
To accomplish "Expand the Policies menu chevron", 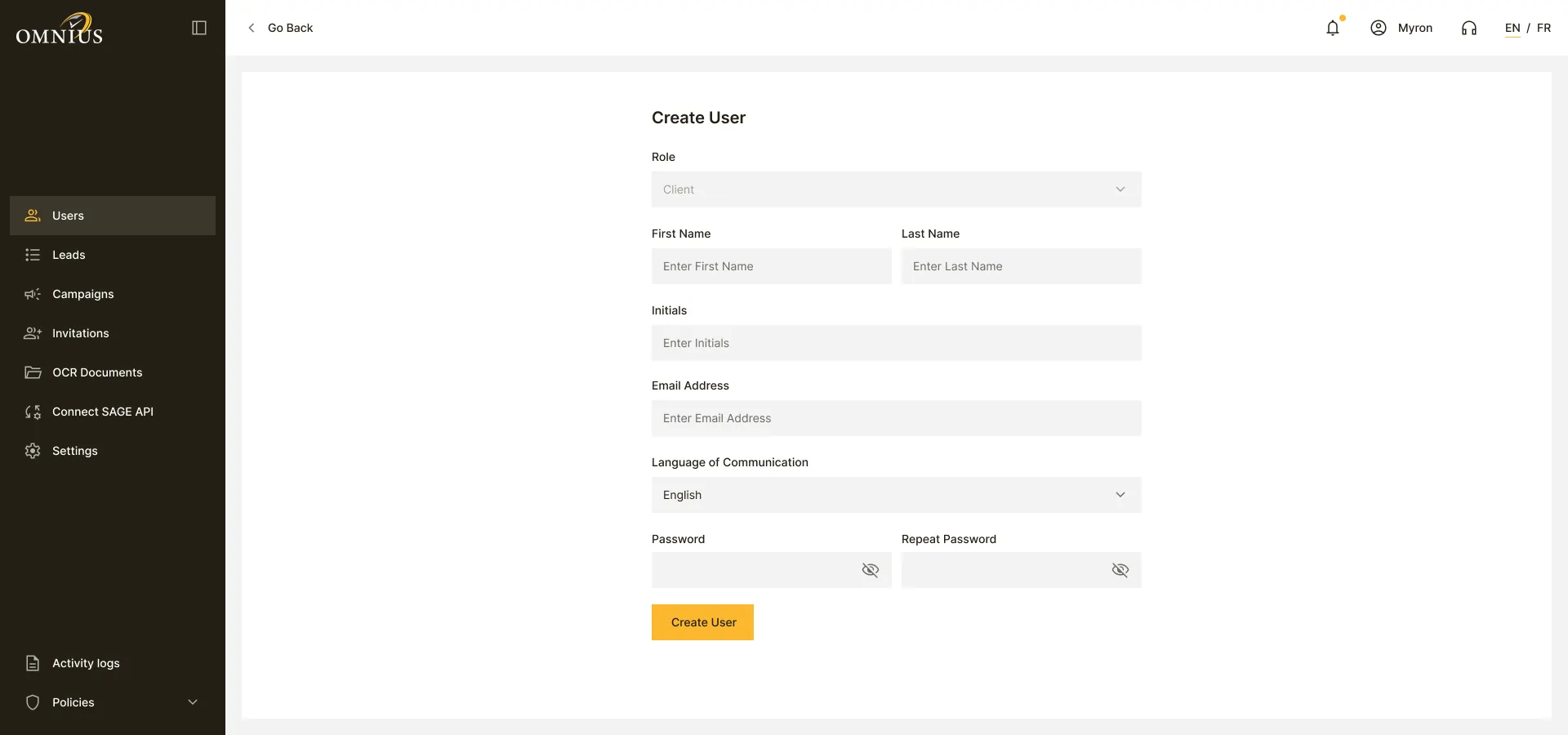I will (193, 702).
